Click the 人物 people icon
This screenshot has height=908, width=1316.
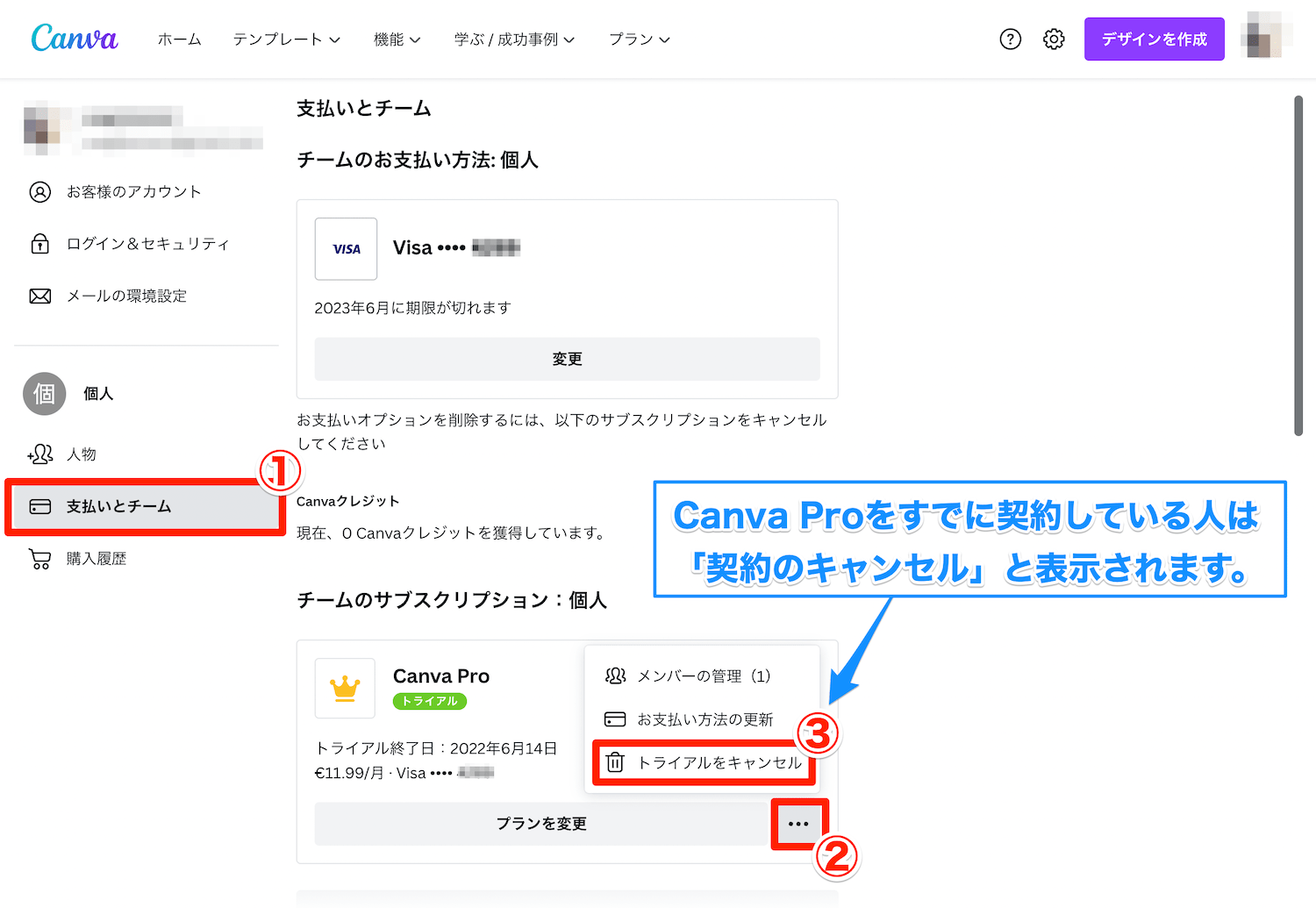click(x=40, y=454)
